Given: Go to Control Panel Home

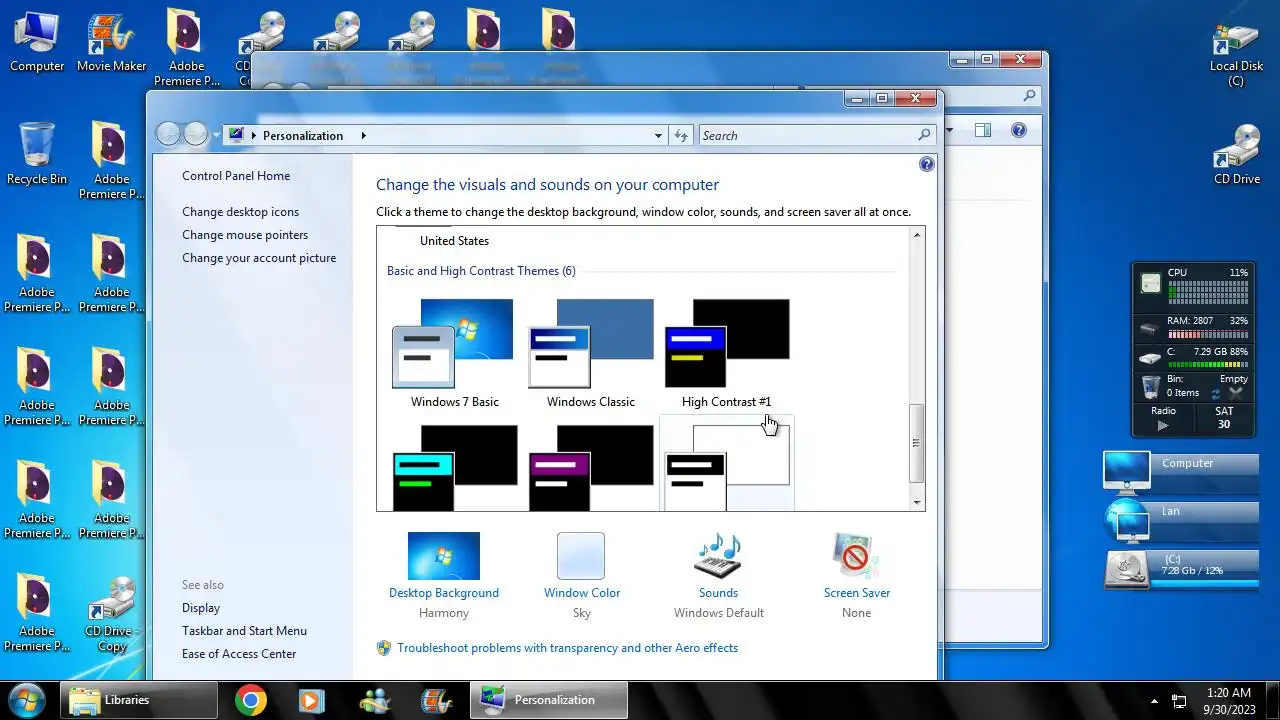Looking at the screenshot, I should click(236, 176).
